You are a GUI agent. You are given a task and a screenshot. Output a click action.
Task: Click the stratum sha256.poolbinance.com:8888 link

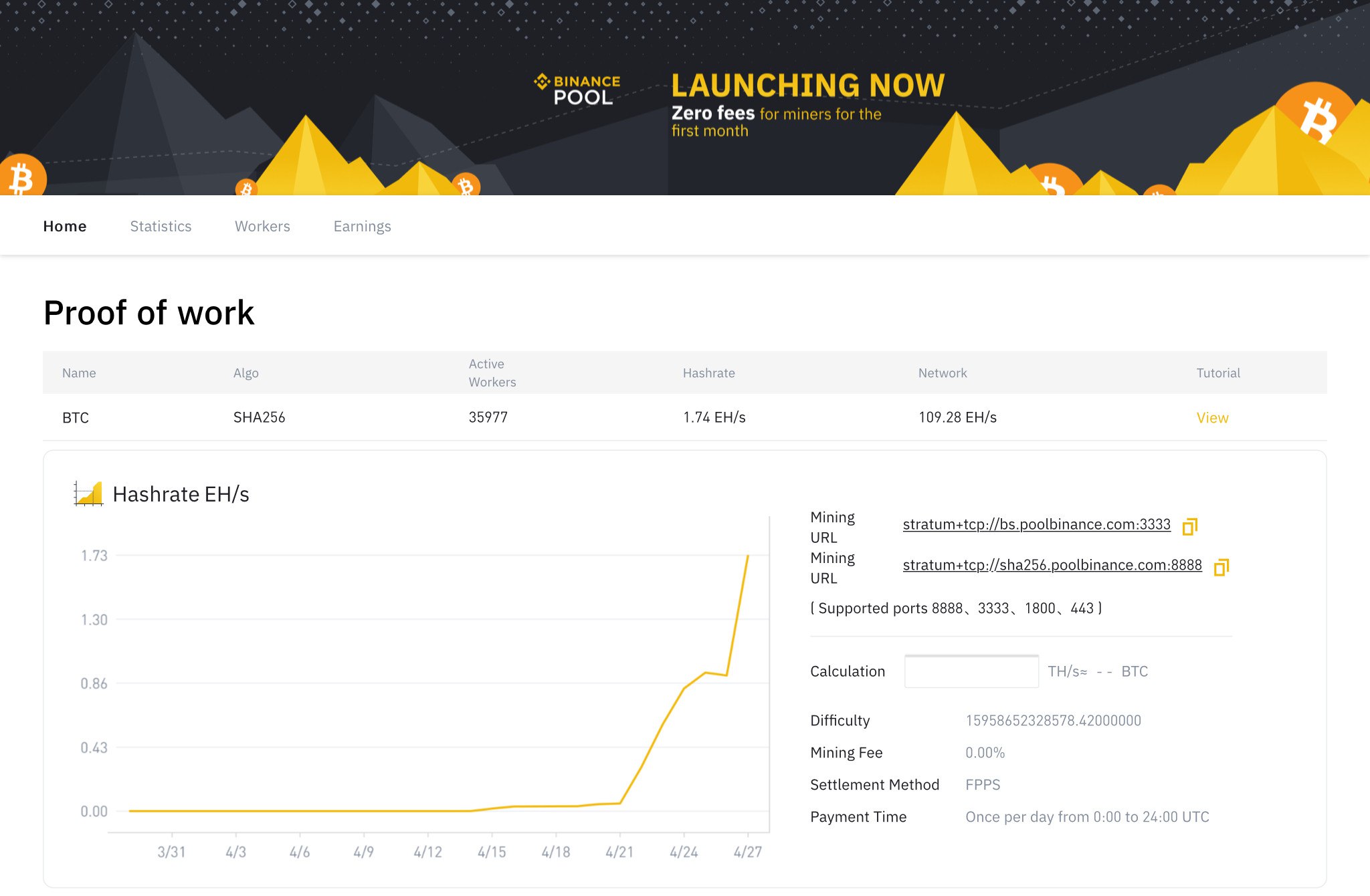point(1052,565)
